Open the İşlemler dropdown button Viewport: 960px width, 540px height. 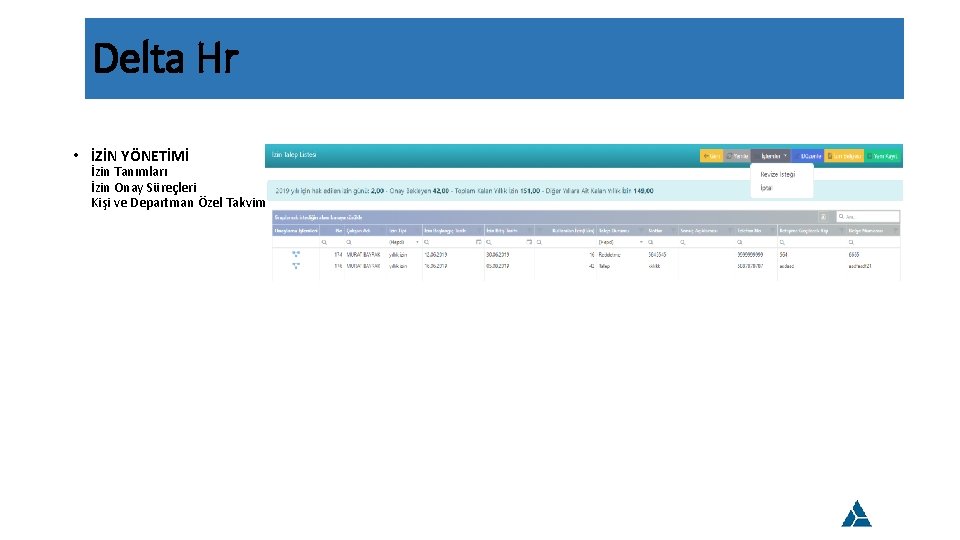(771, 156)
